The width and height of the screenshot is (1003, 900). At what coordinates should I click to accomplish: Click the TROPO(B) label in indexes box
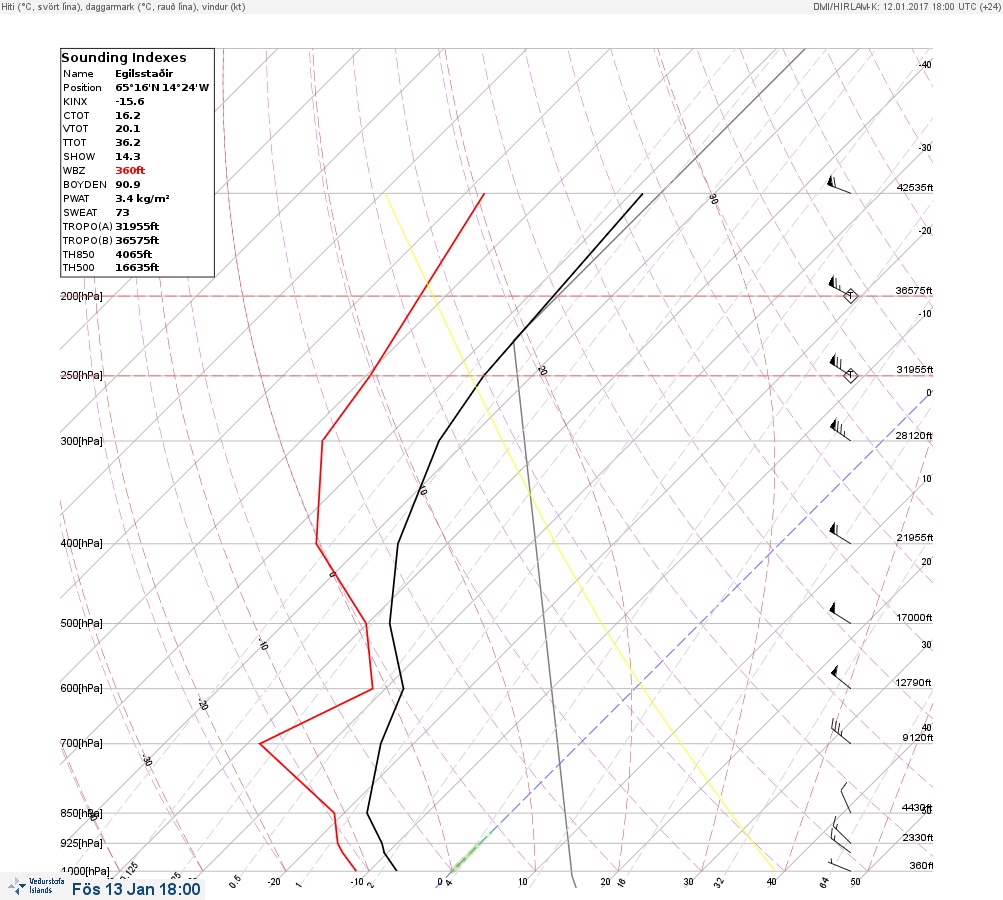click(88, 241)
